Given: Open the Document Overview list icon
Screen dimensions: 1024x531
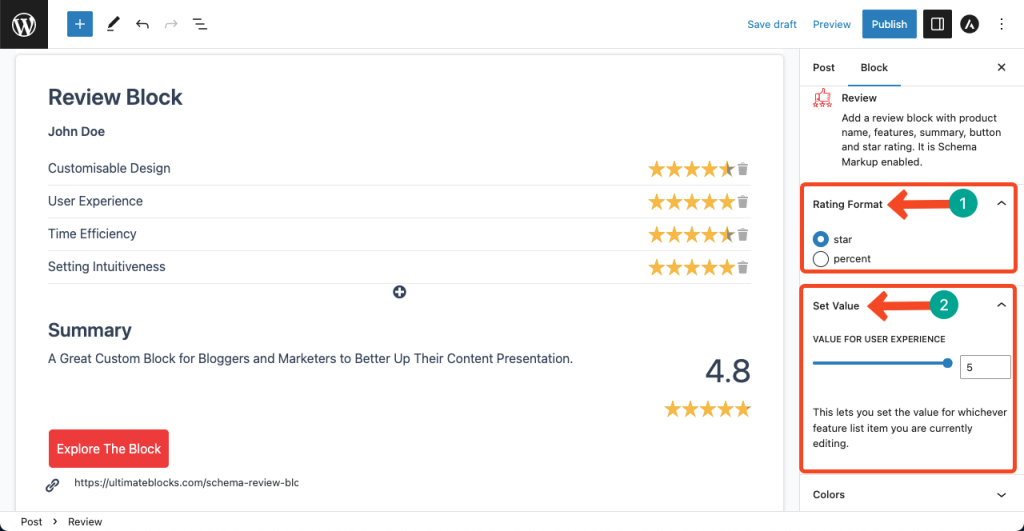Looking at the screenshot, I should (x=200, y=24).
